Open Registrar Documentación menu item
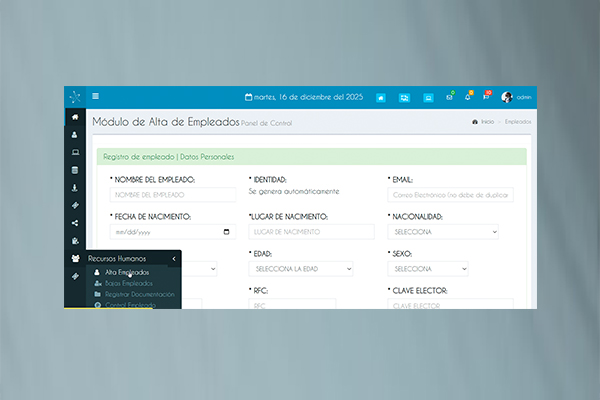Image resolution: width=600 pixels, height=400 pixels. (139, 295)
